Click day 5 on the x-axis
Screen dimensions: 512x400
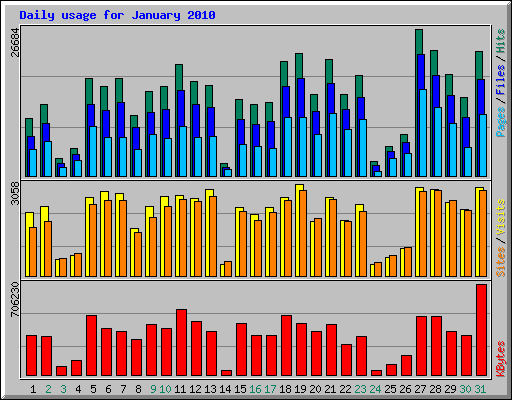pyautogui.click(x=93, y=389)
